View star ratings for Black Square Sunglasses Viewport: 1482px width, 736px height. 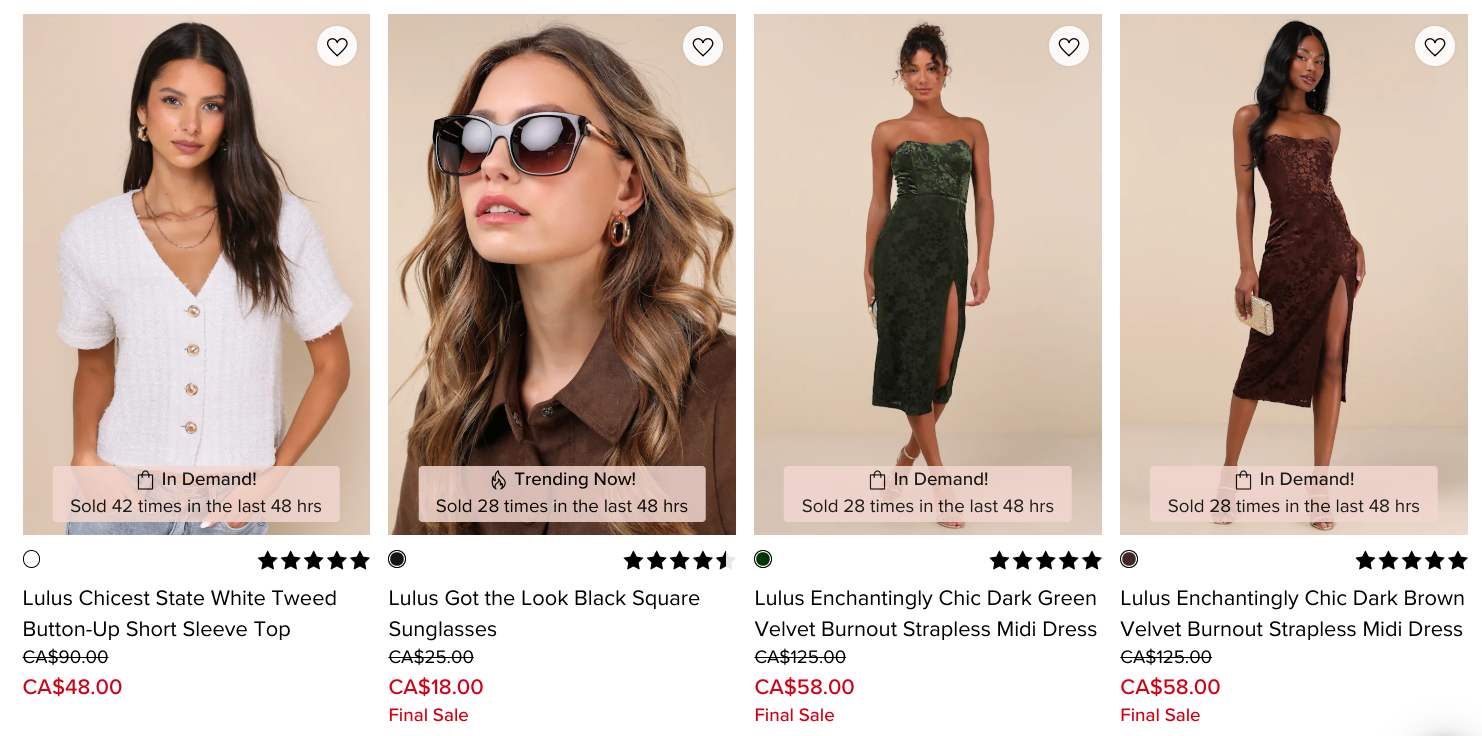pos(679,560)
